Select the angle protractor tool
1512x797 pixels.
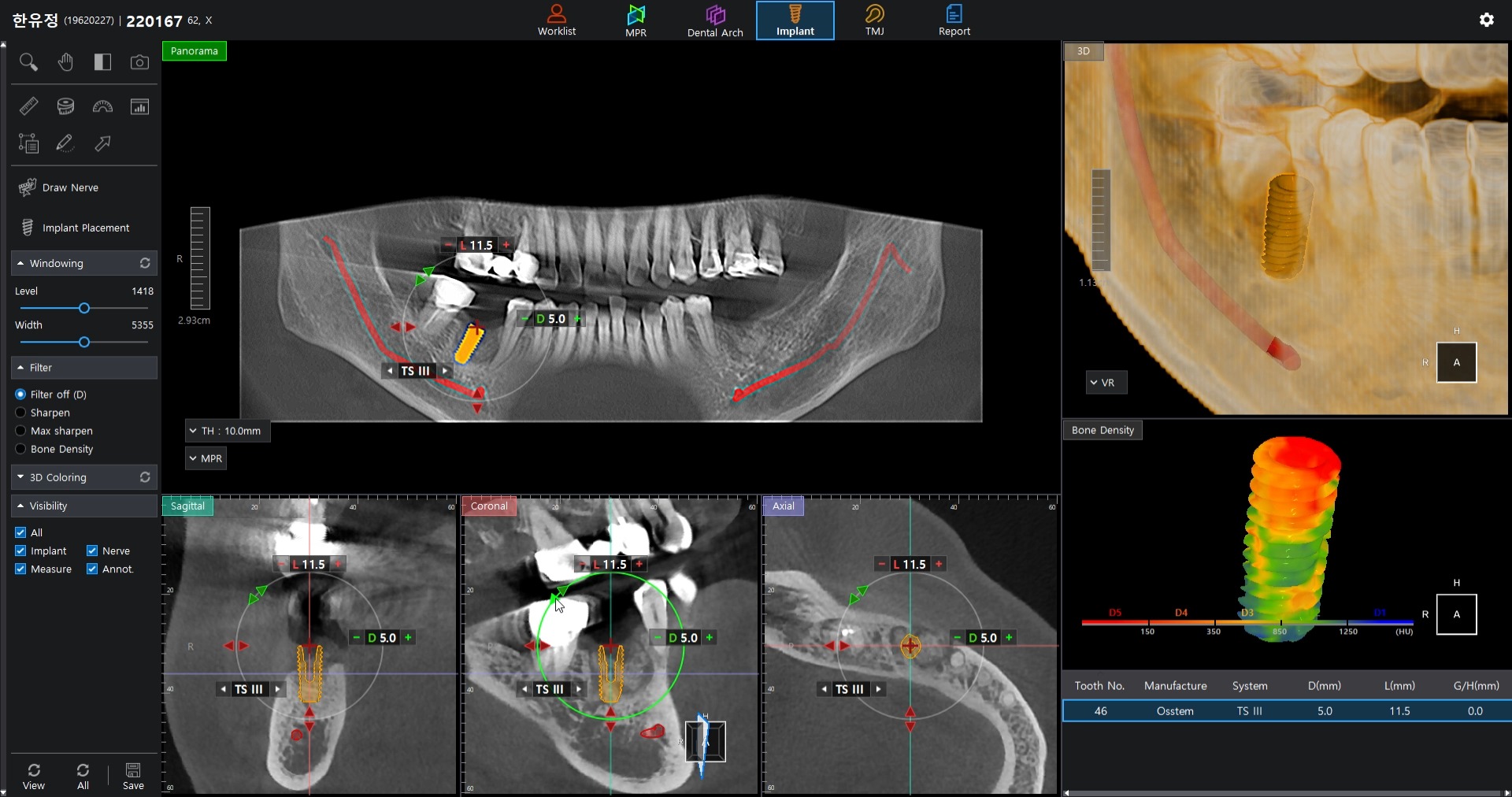[x=102, y=106]
